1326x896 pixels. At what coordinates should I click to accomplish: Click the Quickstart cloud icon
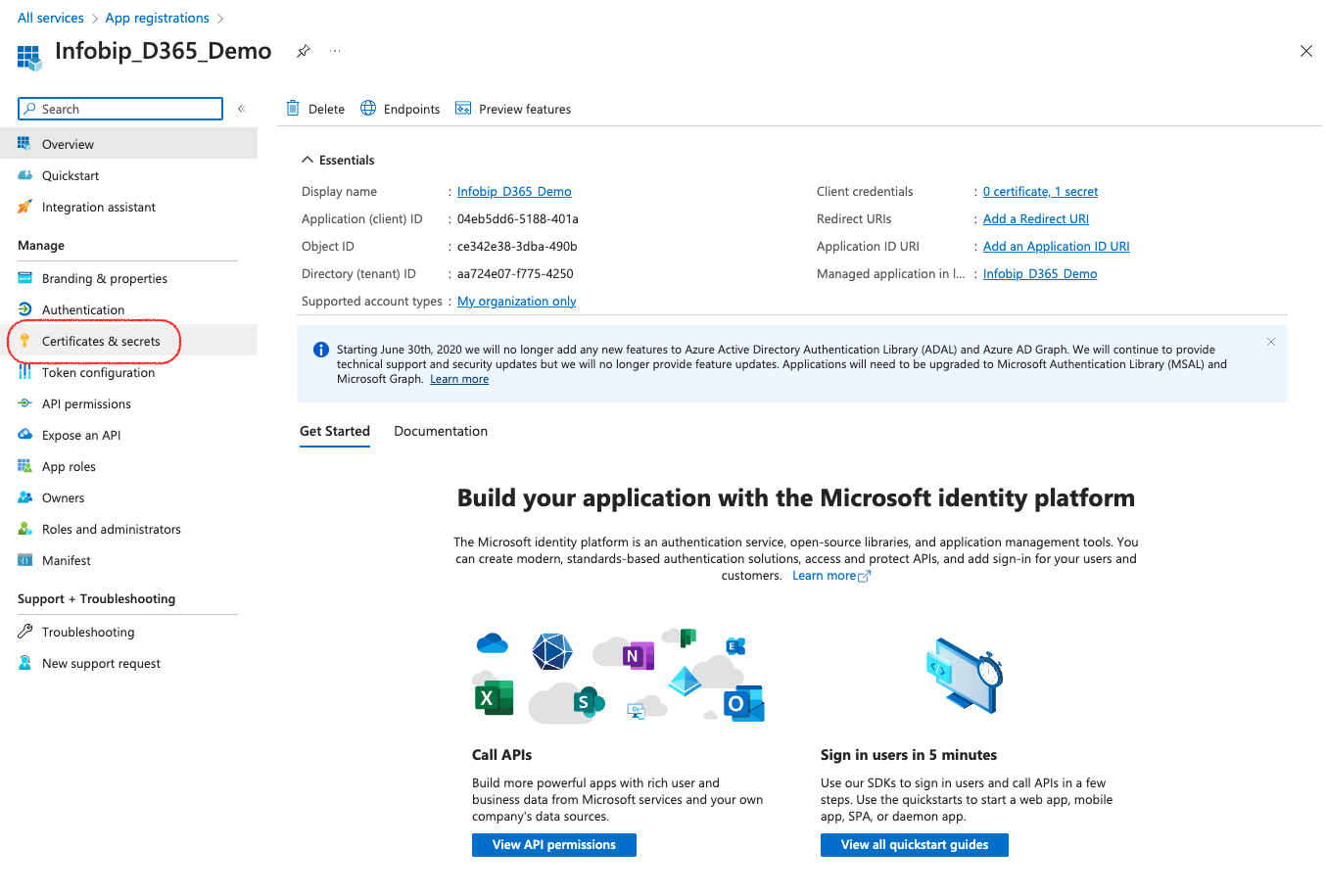[24, 175]
